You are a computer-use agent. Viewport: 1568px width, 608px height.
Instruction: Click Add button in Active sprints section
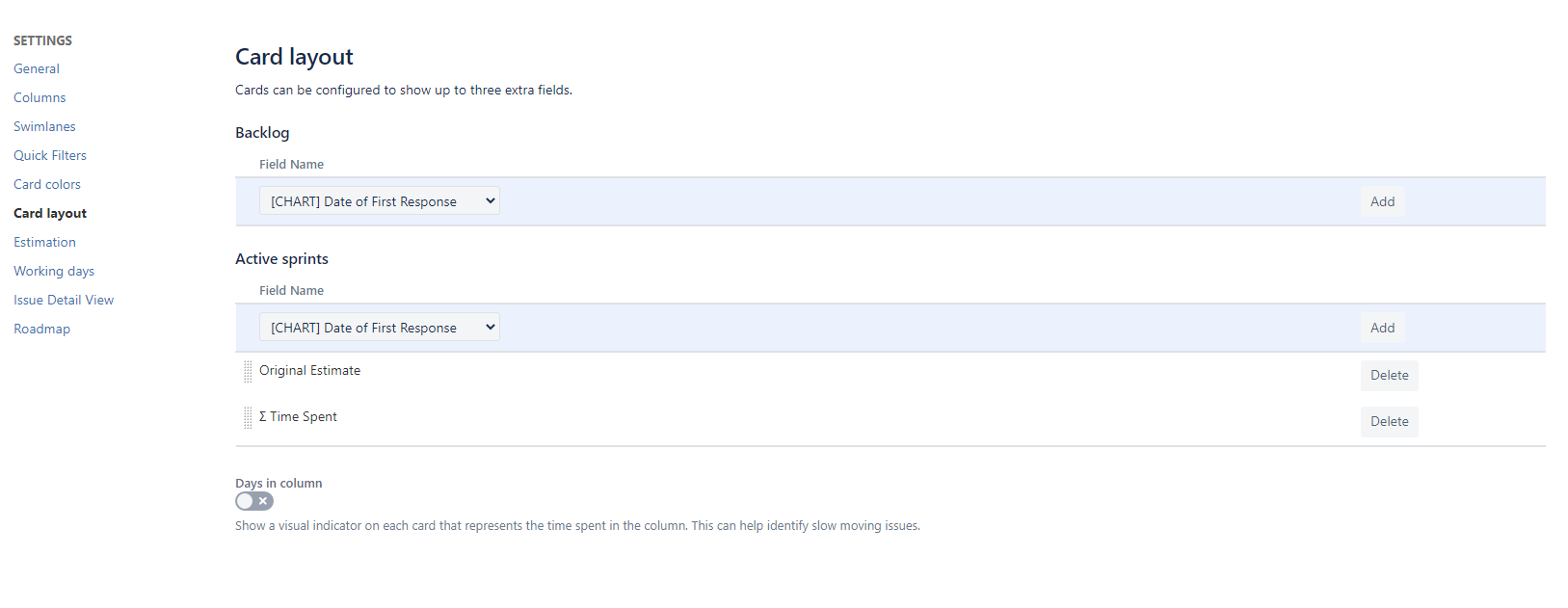(1382, 328)
